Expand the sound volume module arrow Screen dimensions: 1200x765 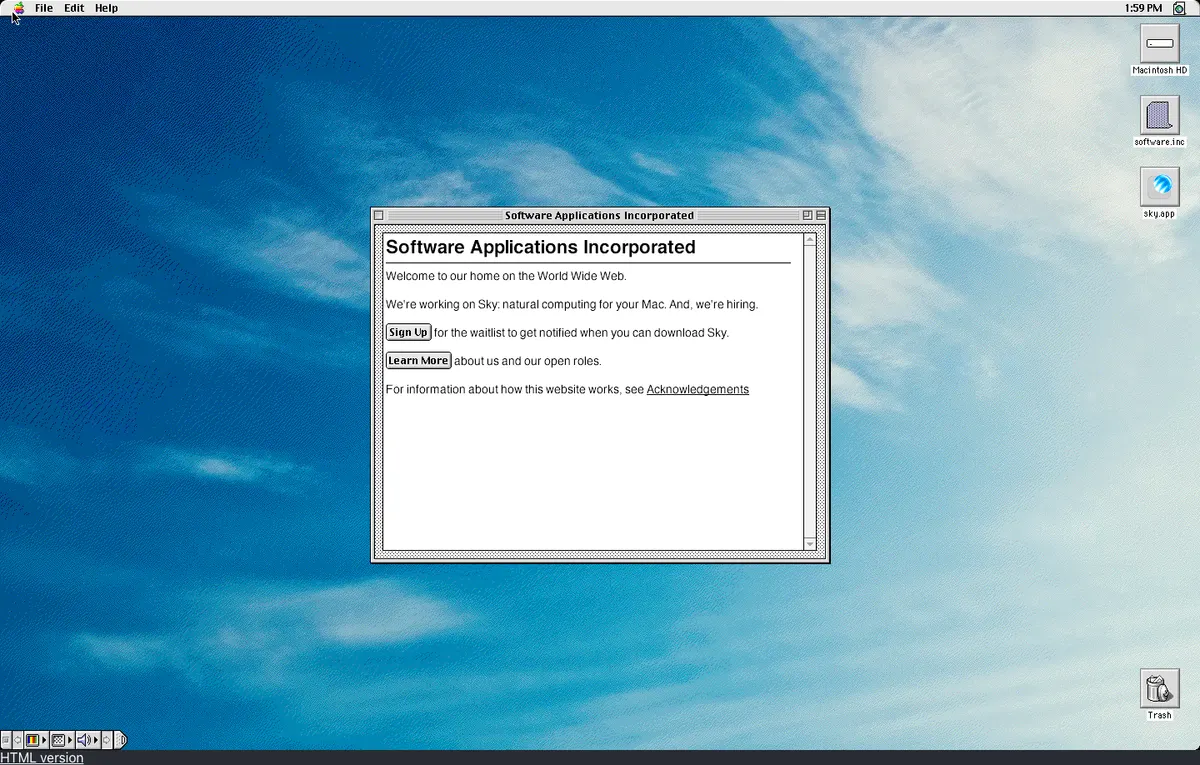coord(96,740)
